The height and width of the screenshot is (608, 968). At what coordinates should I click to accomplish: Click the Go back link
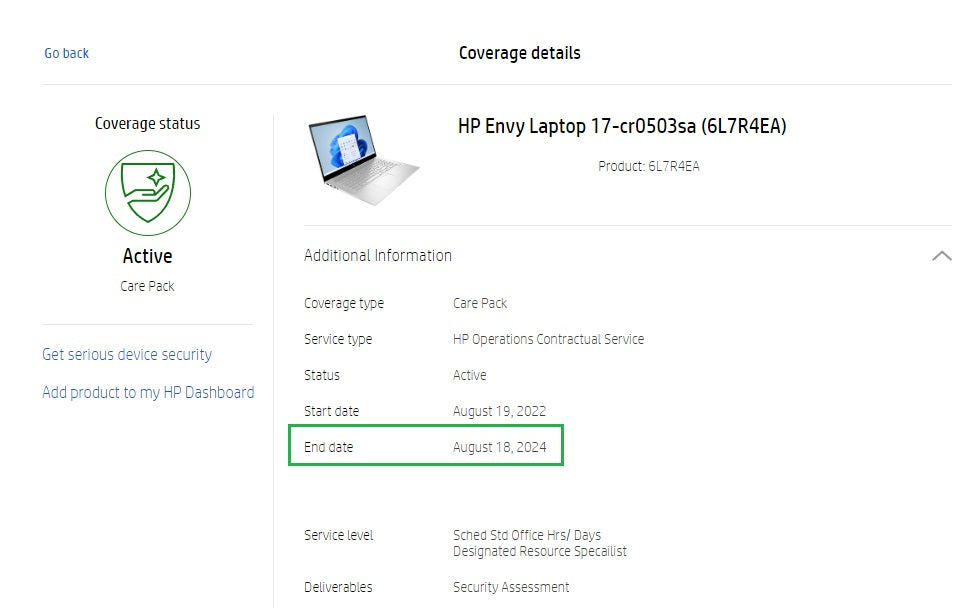tap(66, 53)
